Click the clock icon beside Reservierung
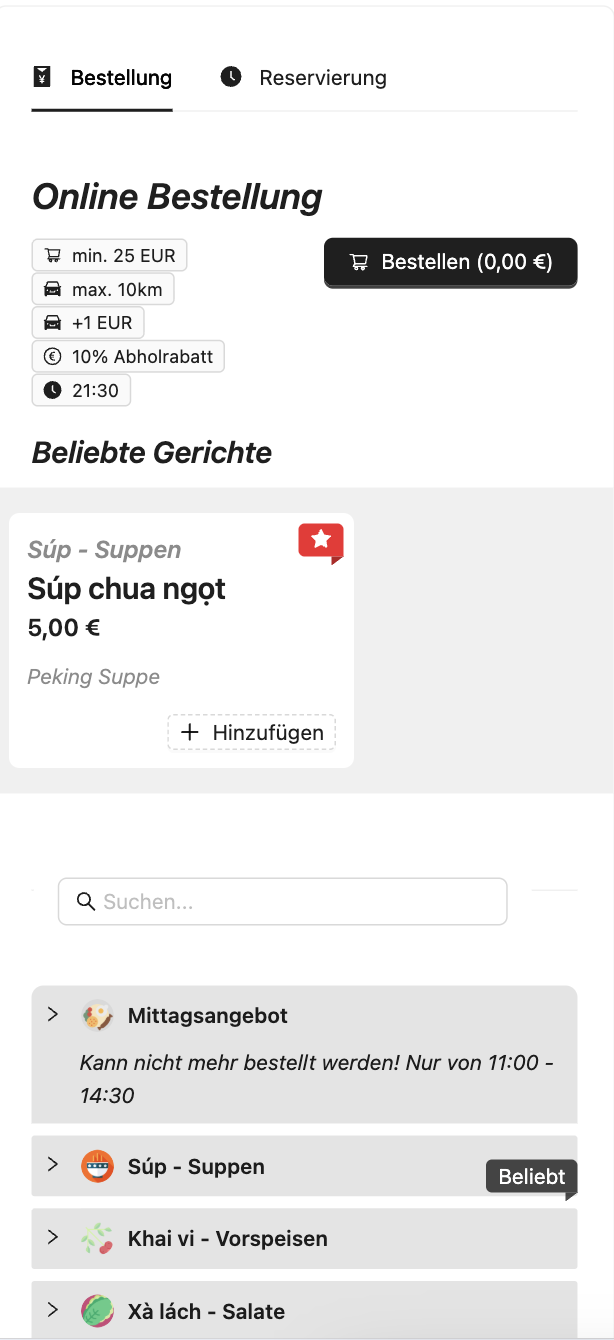 228,76
